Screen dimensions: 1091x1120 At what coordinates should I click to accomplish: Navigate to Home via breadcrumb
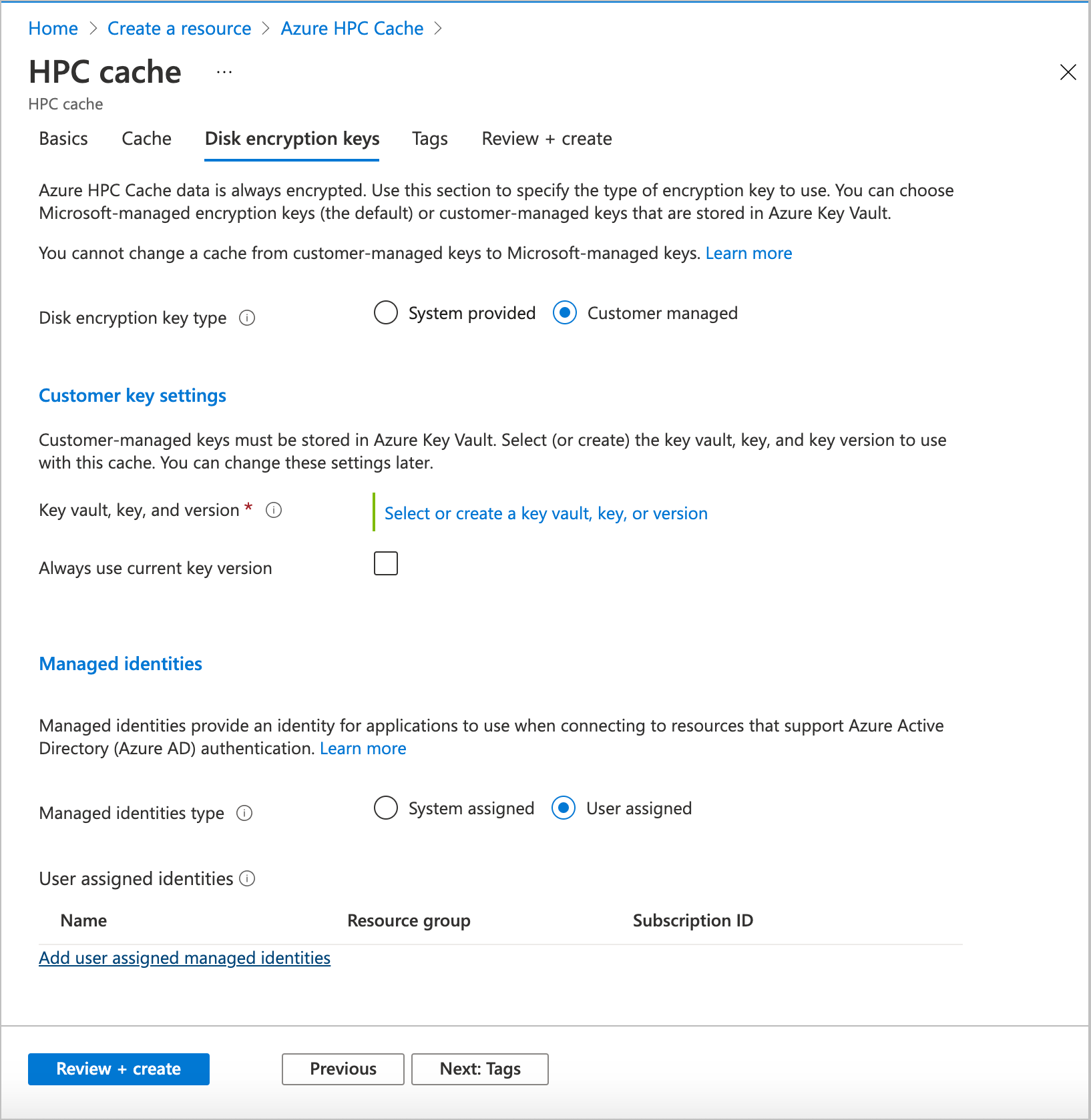coord(53,28)
